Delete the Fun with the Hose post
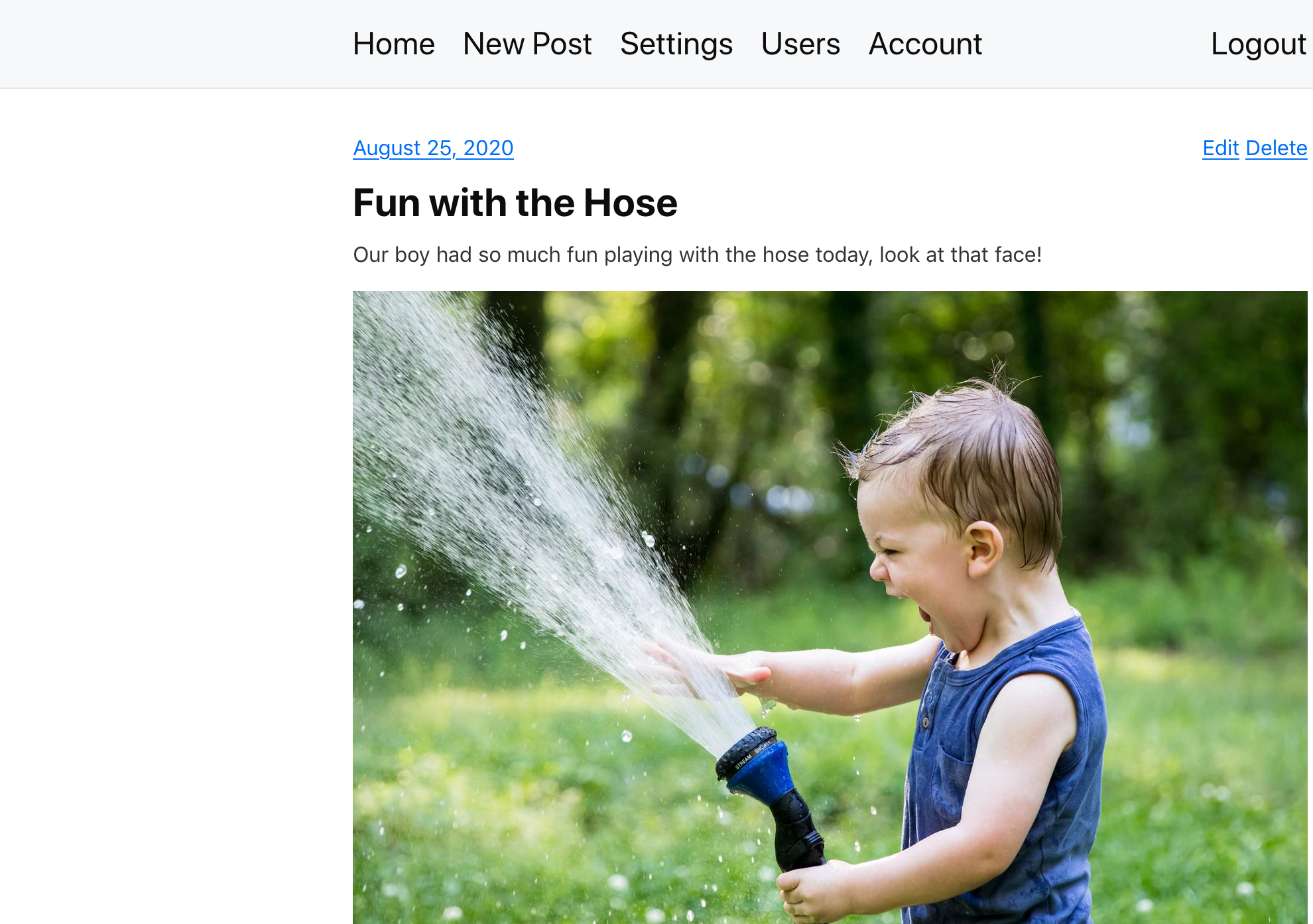Screen dimensions: 1313x924 pyautogui.click(x=1276, y=148)
